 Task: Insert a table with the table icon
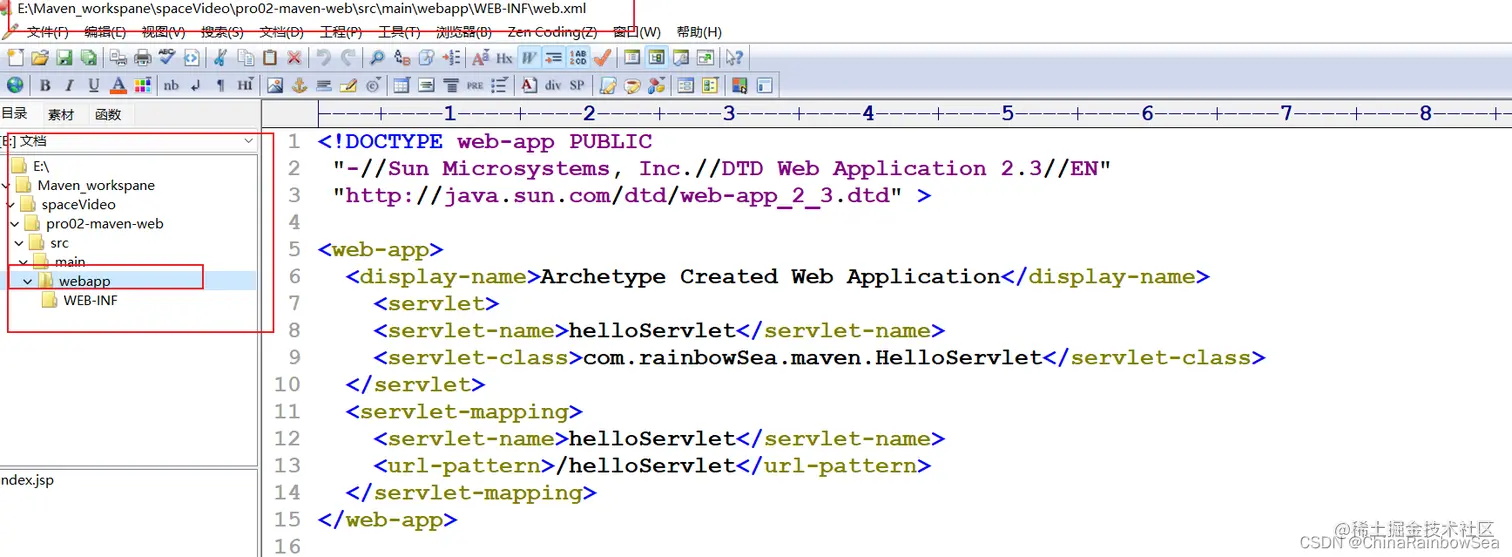[x=400, y=85]
